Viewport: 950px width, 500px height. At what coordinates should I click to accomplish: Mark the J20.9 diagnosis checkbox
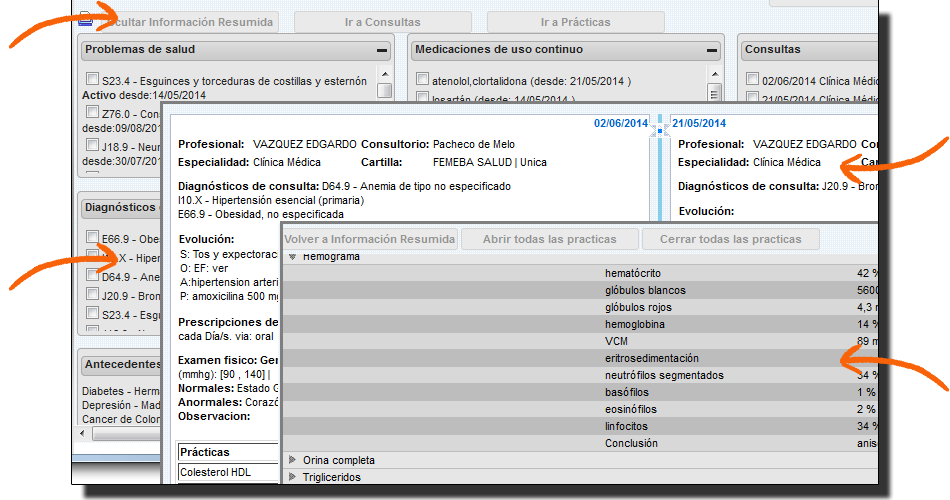tap(93, 295)
